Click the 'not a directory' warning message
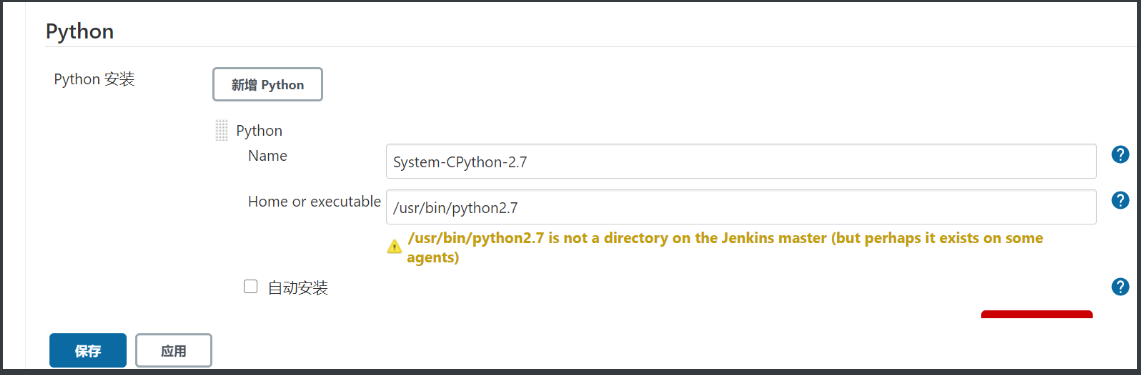 (725, 248)
